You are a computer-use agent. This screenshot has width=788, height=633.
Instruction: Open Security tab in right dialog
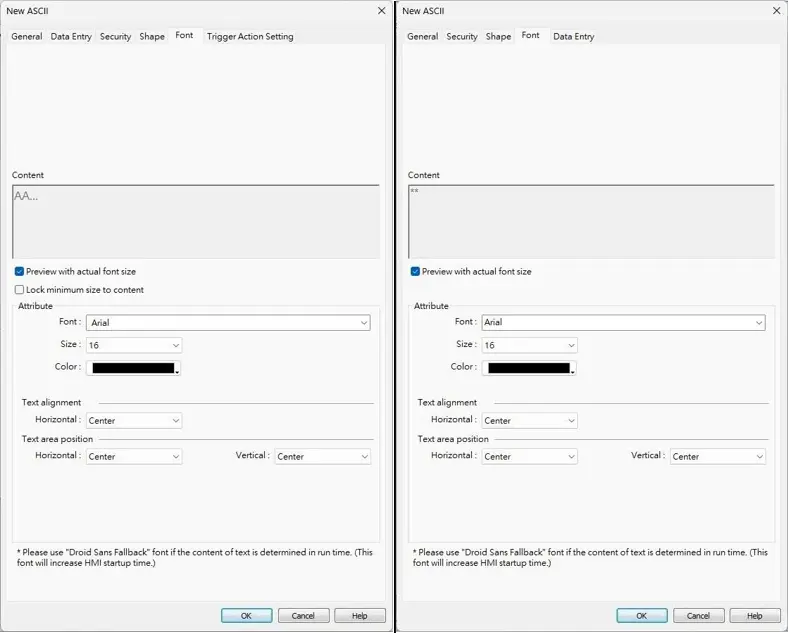461,37
